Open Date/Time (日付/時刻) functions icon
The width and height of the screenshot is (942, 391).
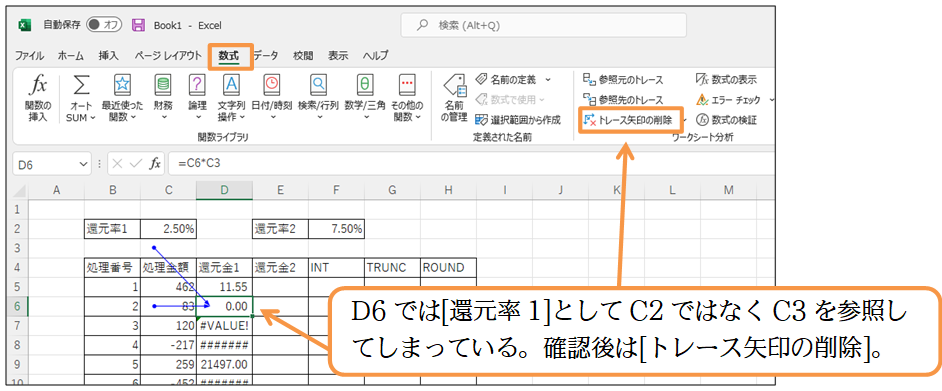(272, 85)
